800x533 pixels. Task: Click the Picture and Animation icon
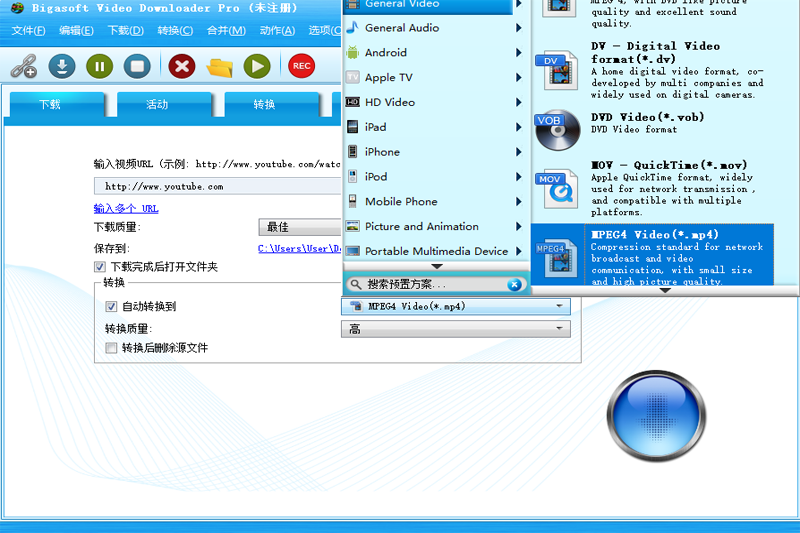[x=353, y=226]
